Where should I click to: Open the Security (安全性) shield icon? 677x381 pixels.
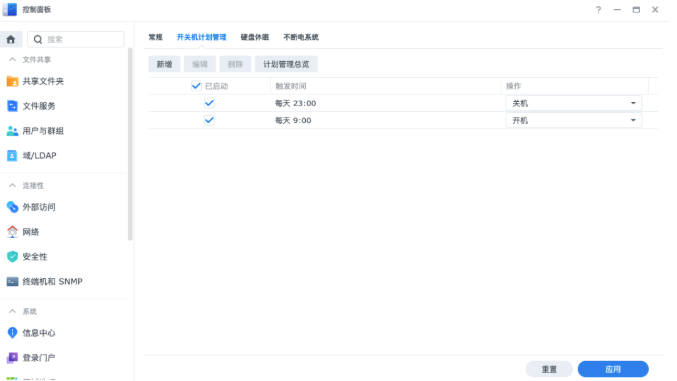12,257
